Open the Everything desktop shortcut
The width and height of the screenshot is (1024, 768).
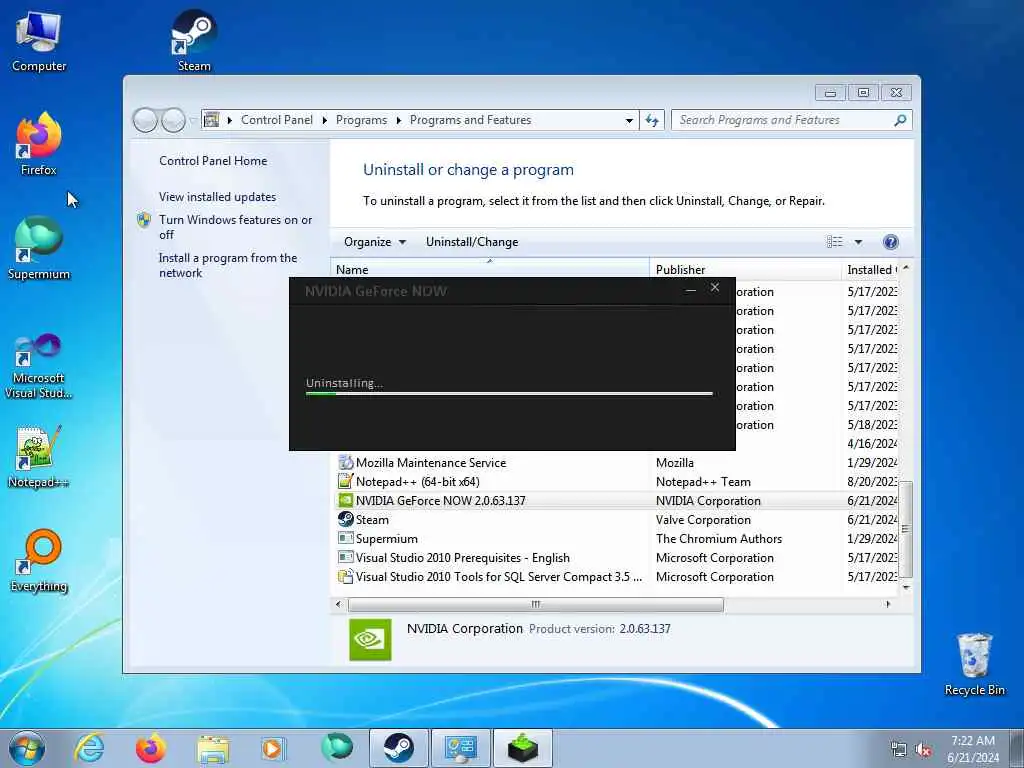coord(39,562)
